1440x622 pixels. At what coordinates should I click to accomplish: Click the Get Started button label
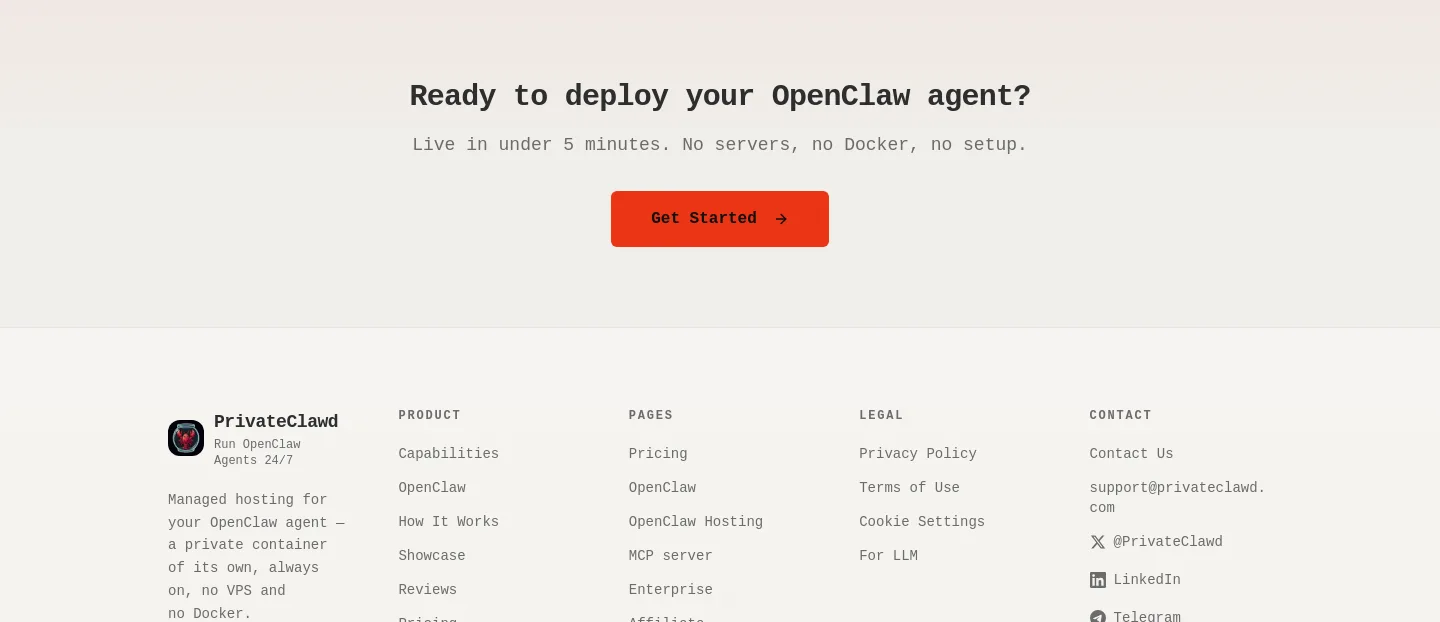pyautogui.click(x=704, y=218)
